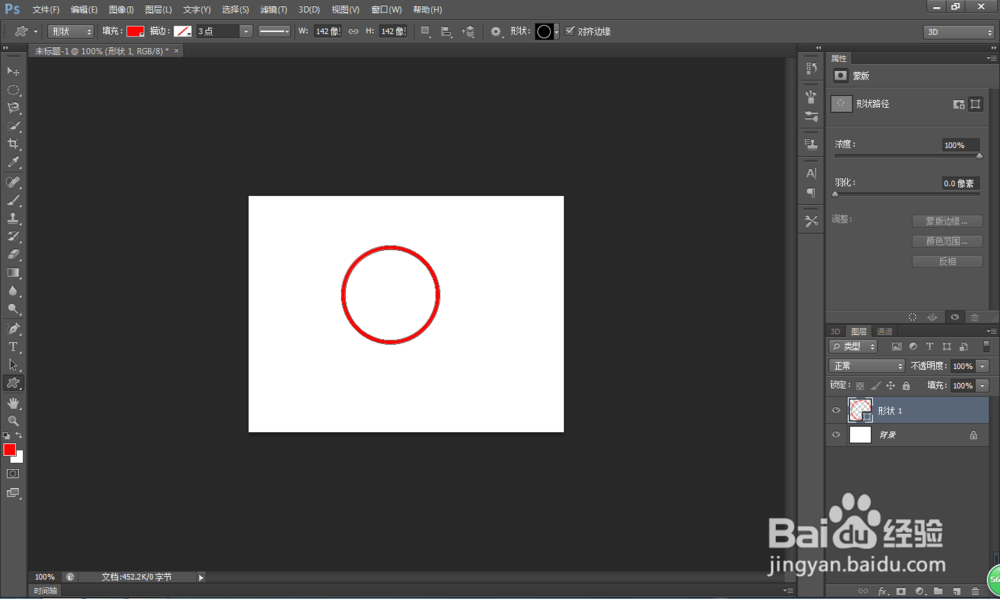Open the 不透明度 opacity dropdown arrow
The height and width of the screenshot is (599, 1000).
click(983, 366)
